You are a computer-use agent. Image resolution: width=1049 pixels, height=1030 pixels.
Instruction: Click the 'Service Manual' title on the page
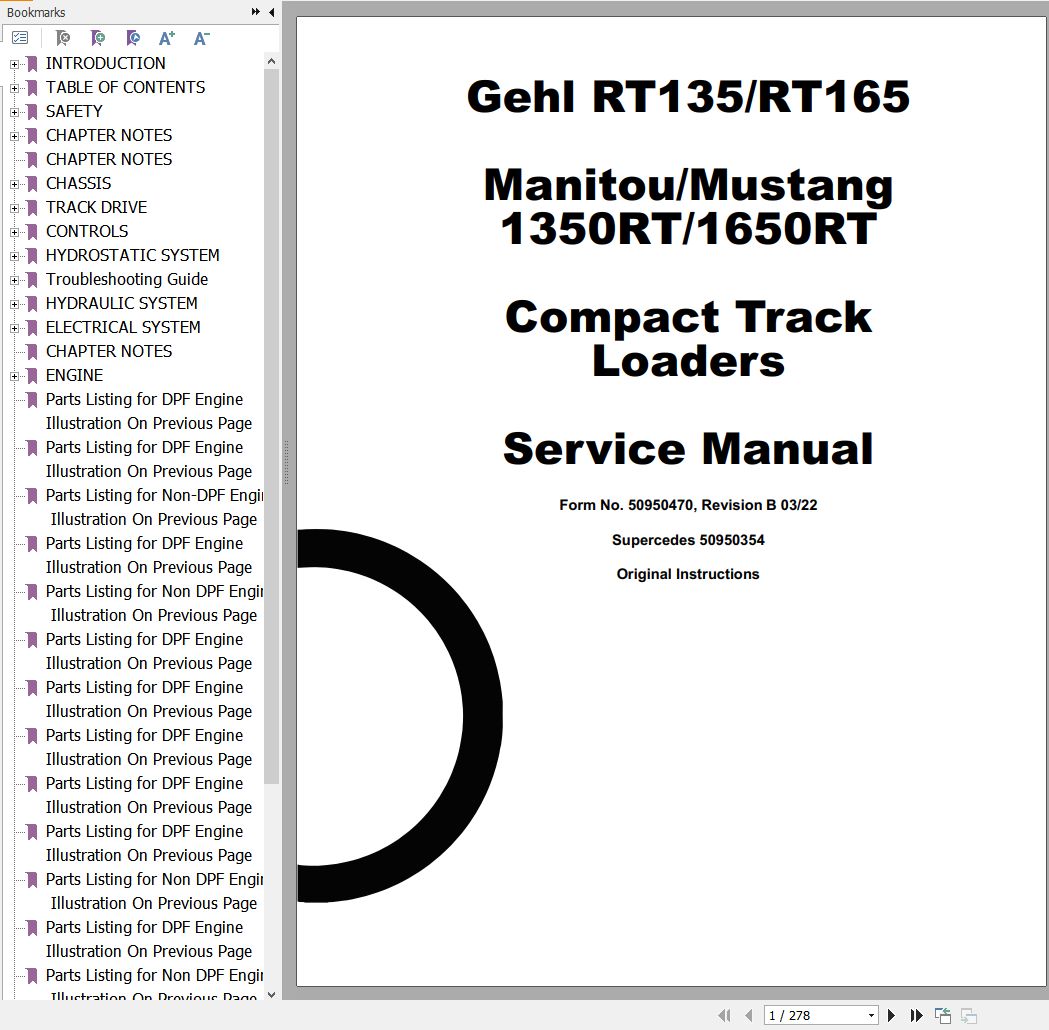tap(688, 448)
